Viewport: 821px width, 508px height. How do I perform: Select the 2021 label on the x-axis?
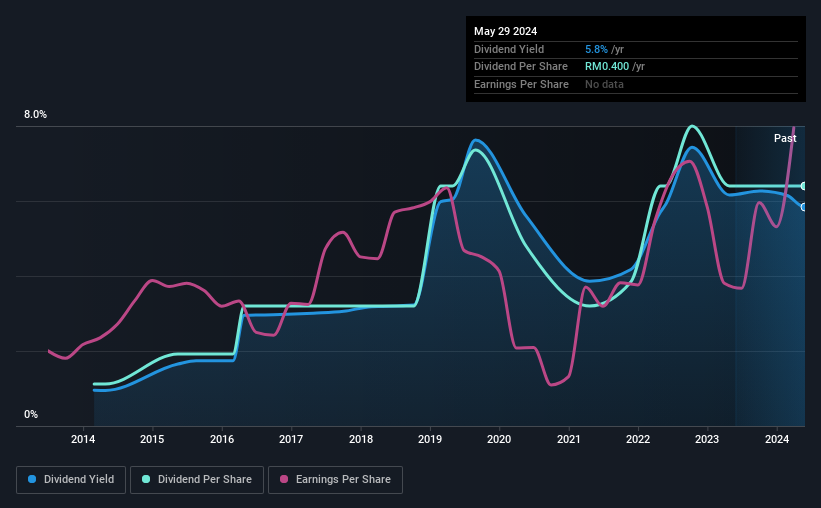point(569,439)
